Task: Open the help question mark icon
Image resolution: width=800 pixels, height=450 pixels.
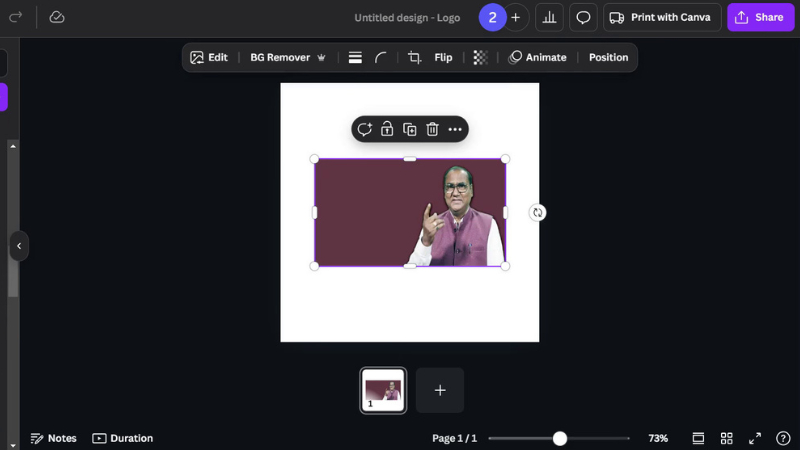Action: click(x=783, y=438)
